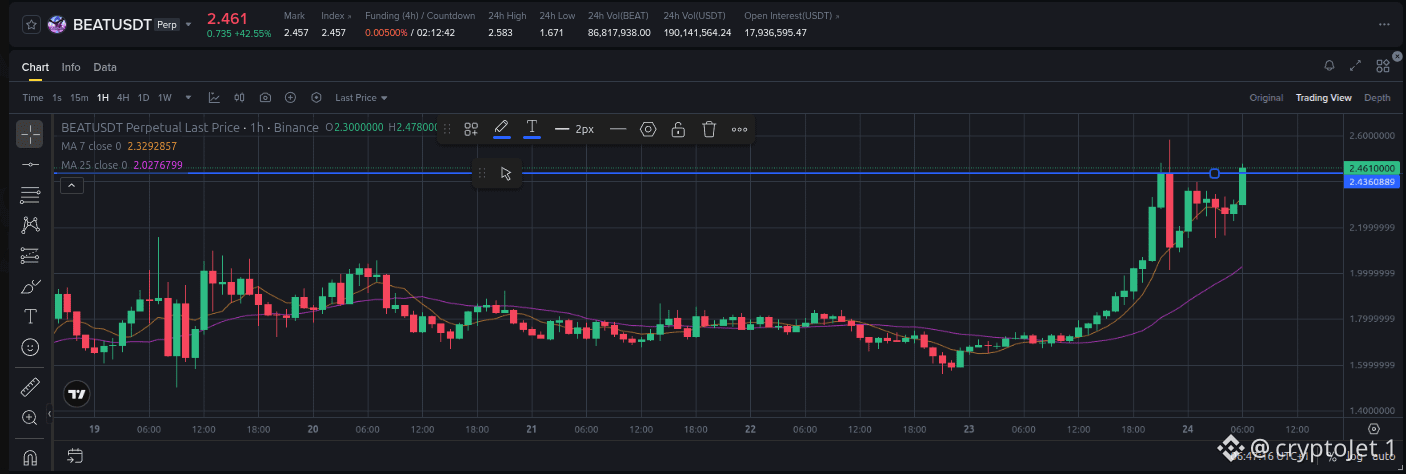This screenshot has width=1406, height=474.
Task: Select Depth chart view
Action: point(1377,97)
